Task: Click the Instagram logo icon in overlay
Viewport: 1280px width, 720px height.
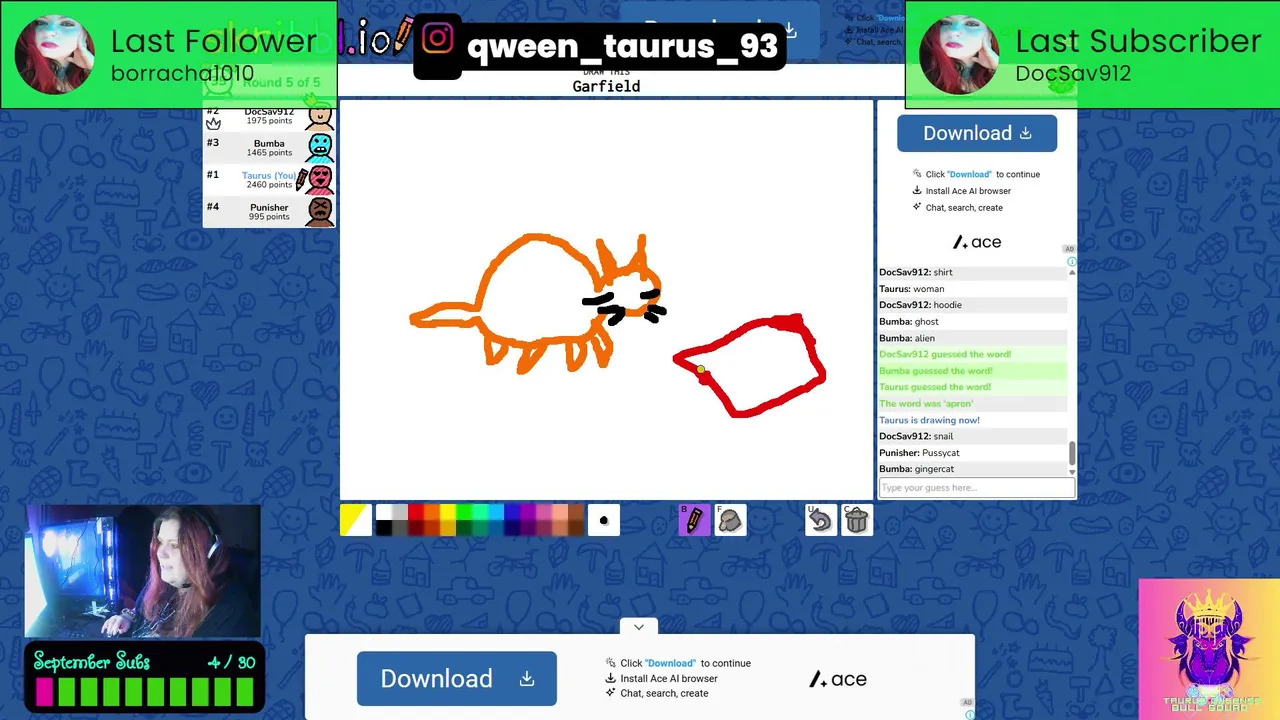Action: click(438, 39)
